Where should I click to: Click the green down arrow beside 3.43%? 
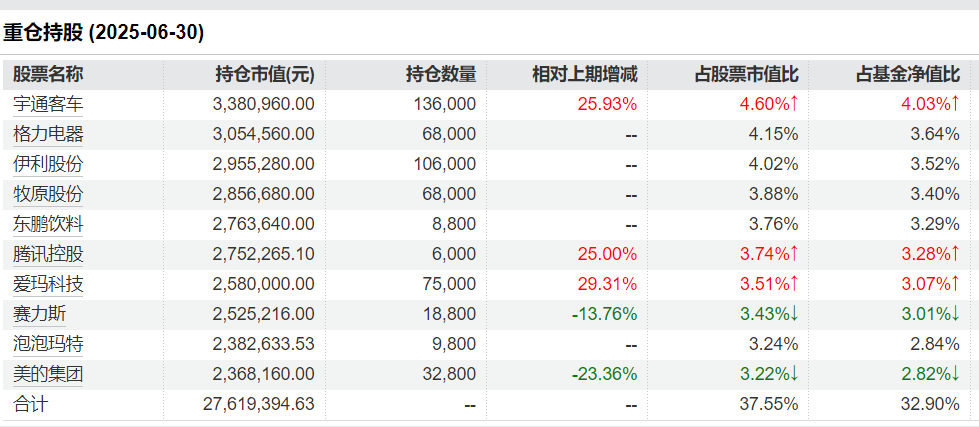coord(794,313)
